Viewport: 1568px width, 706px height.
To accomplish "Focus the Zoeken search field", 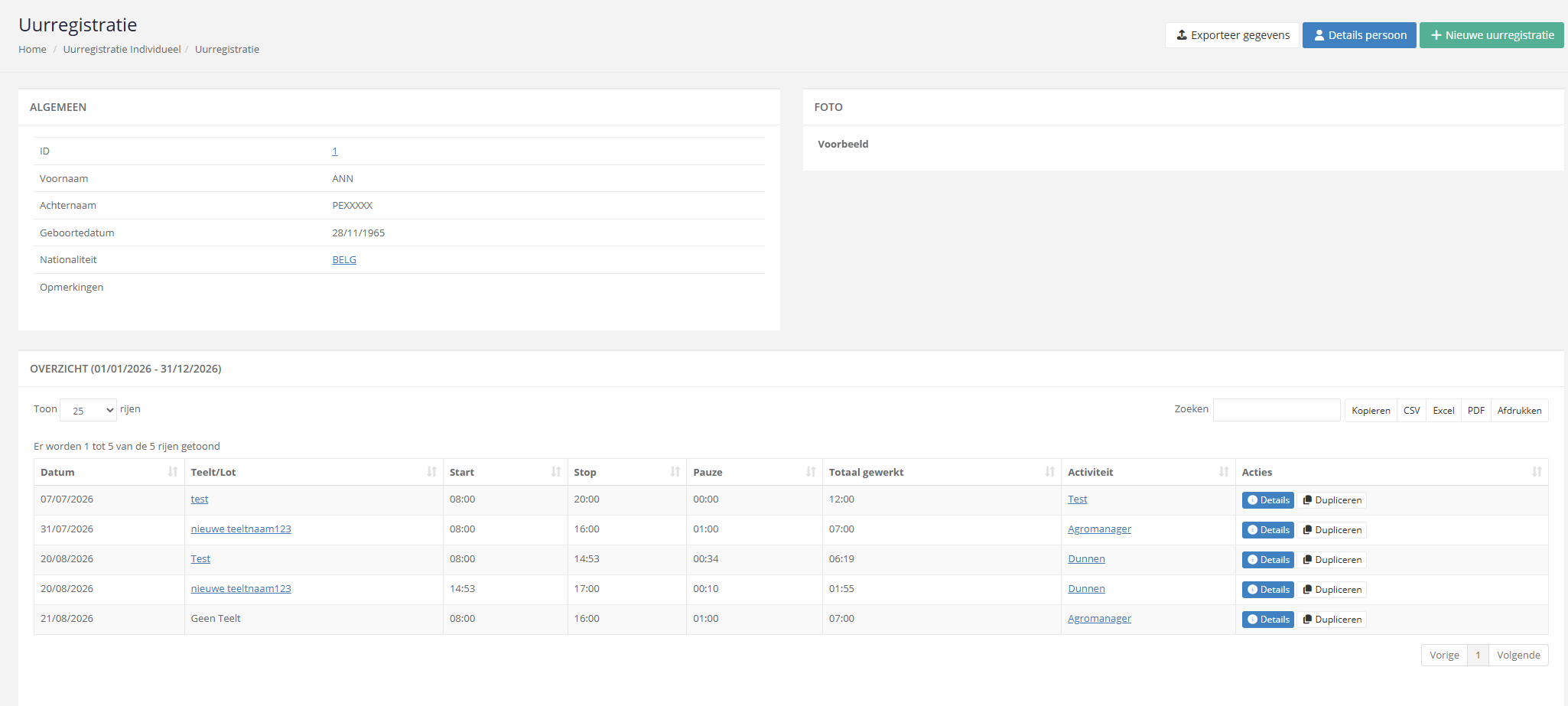I will (x=1277, y=410).
